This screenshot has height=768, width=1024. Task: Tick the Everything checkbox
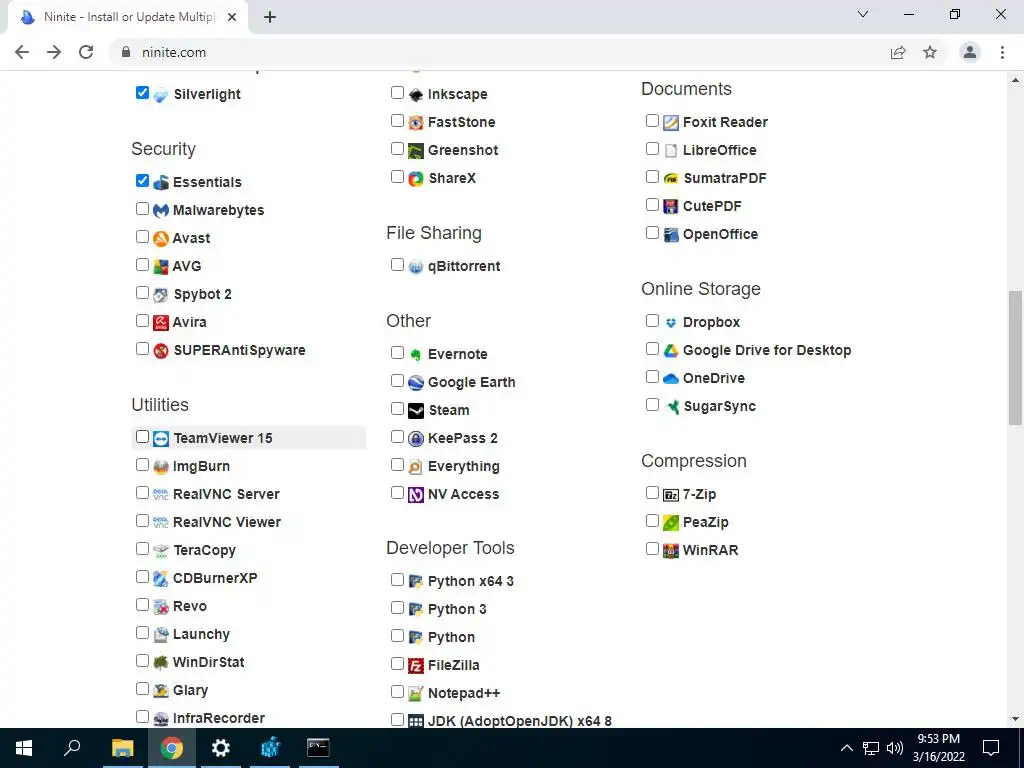[x=397, y=465]
